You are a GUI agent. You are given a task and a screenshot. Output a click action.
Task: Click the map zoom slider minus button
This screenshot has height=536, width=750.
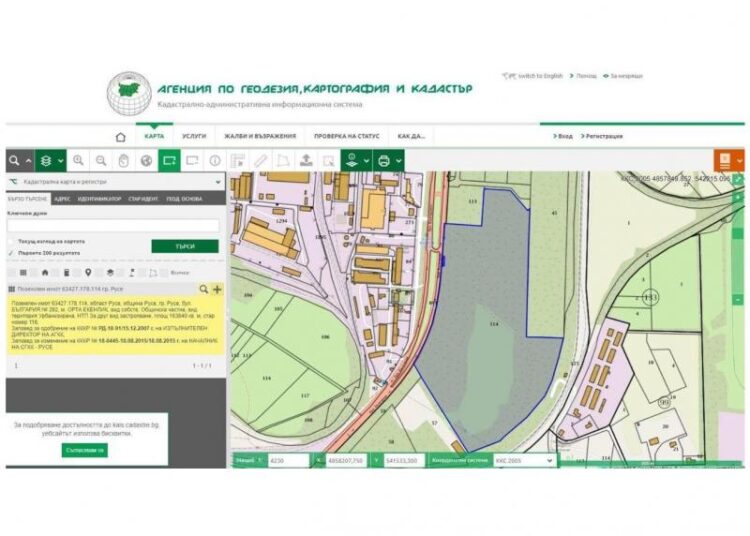point(738,300)
